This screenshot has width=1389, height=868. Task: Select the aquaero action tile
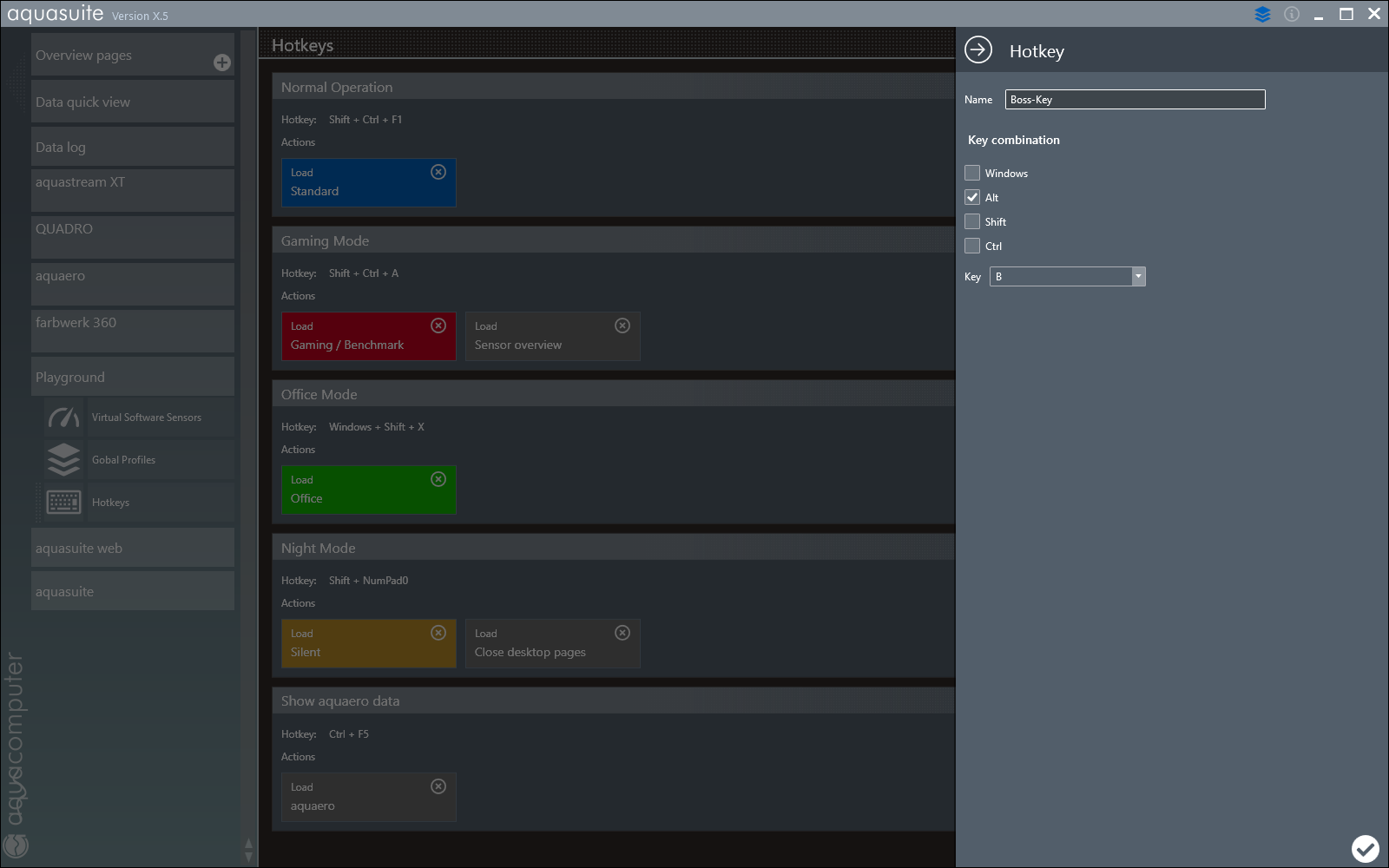(368, 797)
